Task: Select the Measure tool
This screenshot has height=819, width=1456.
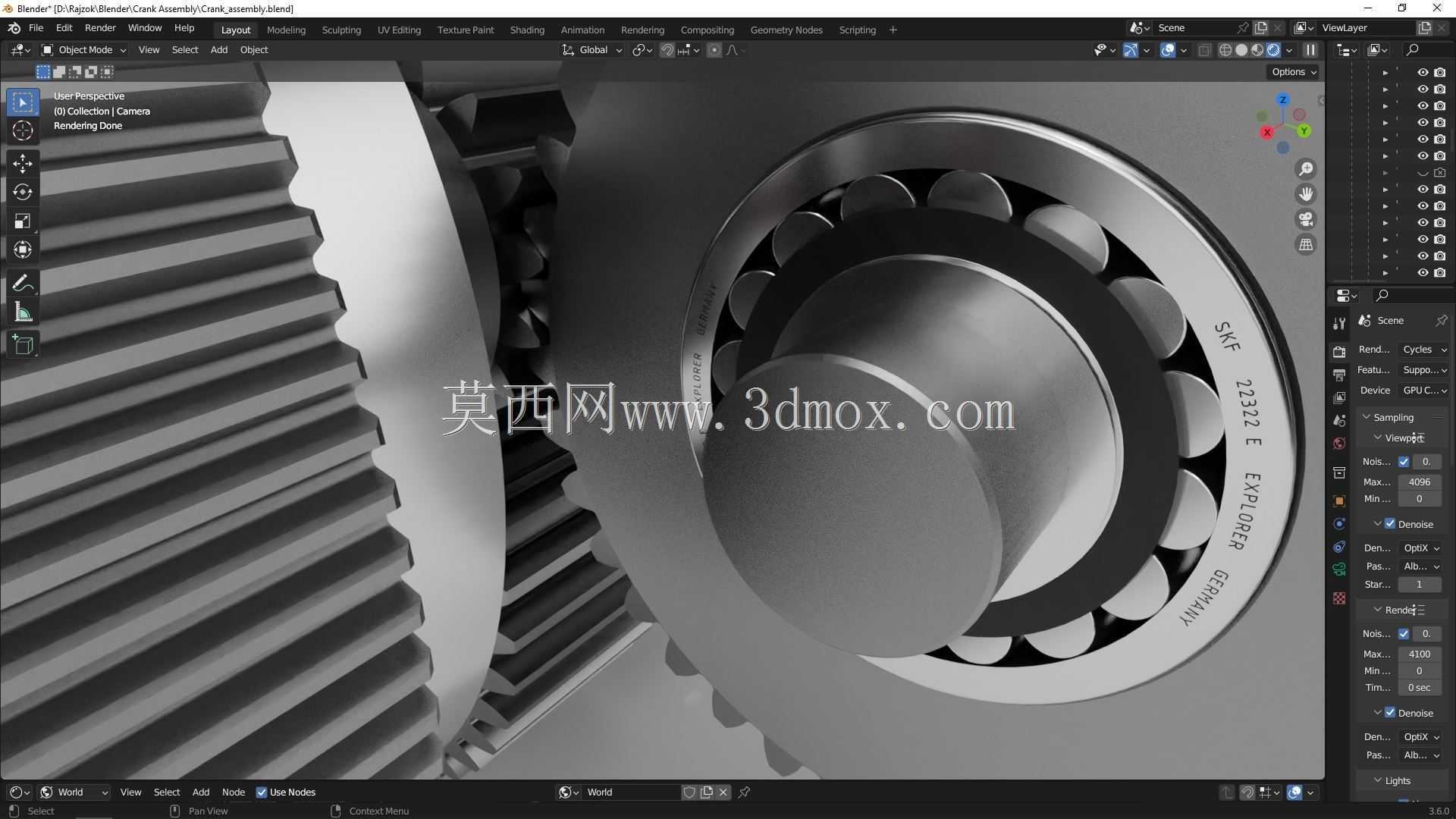Action: [x=23, y=312]
